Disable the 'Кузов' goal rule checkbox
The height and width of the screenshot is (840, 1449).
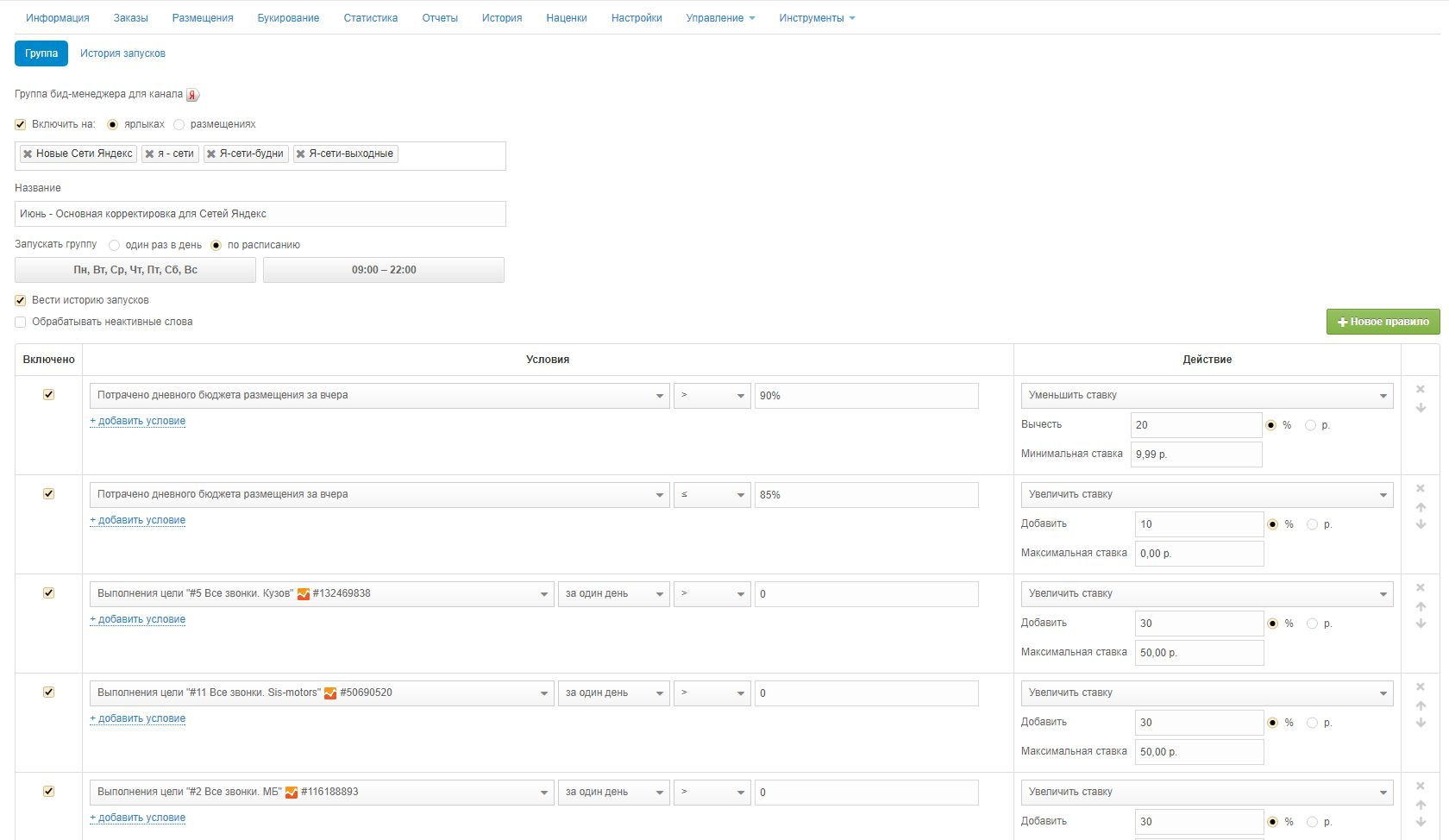pos(49,592)
